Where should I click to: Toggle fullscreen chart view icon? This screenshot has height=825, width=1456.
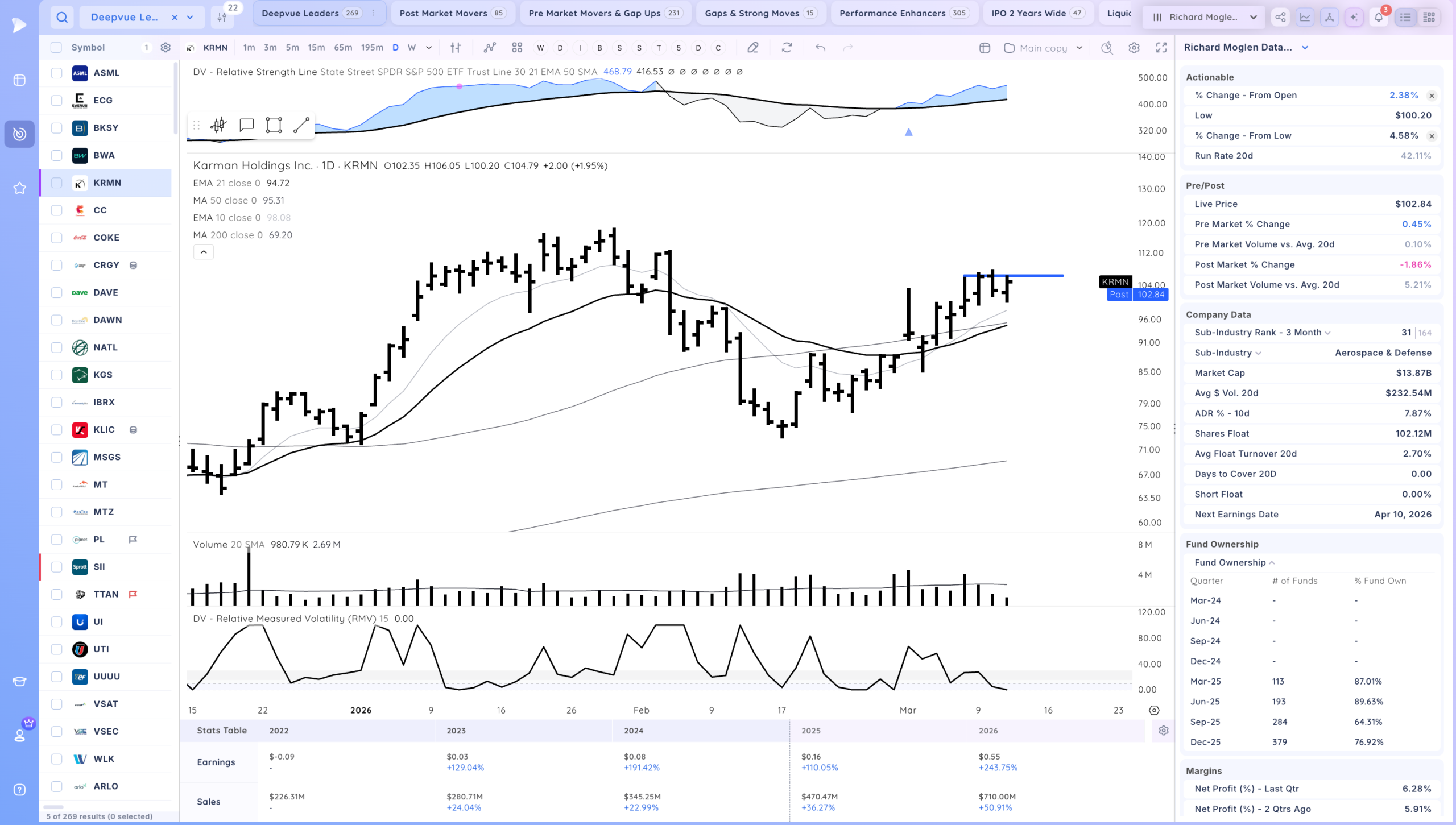point(1161,48)
